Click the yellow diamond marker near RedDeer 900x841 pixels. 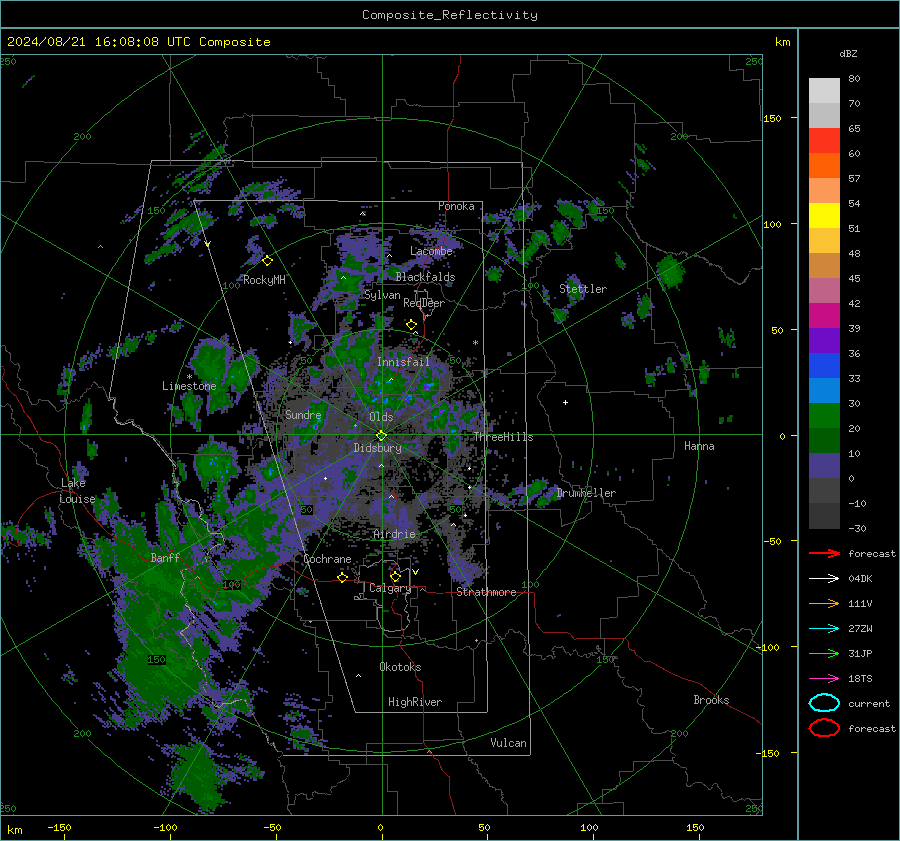[x=411, y=325]
